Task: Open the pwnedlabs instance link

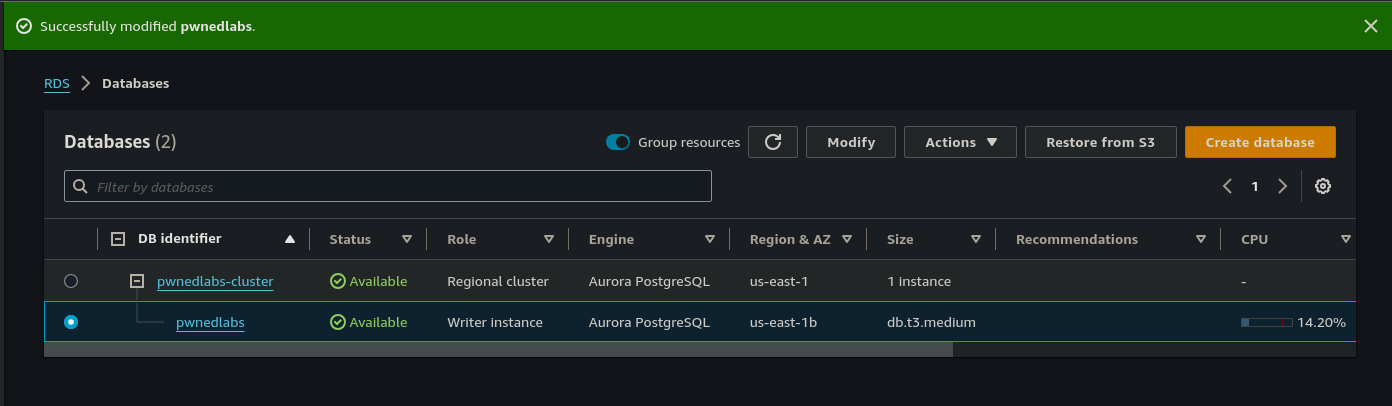Action: [x=210, y=322]
